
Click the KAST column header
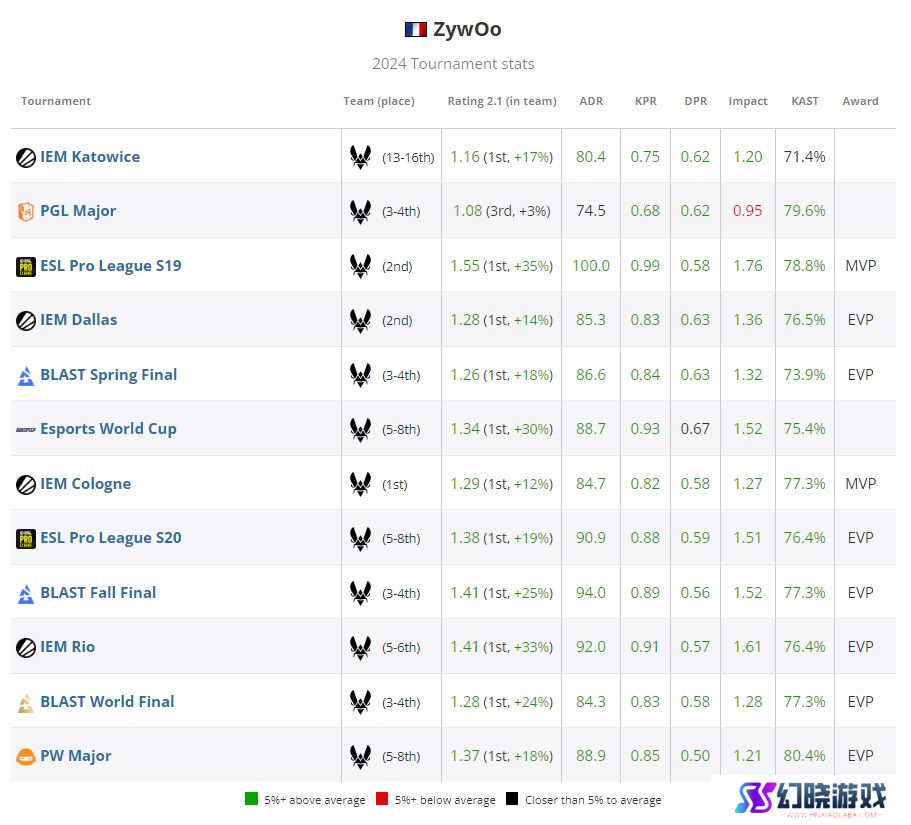click(x=805, y=101)
